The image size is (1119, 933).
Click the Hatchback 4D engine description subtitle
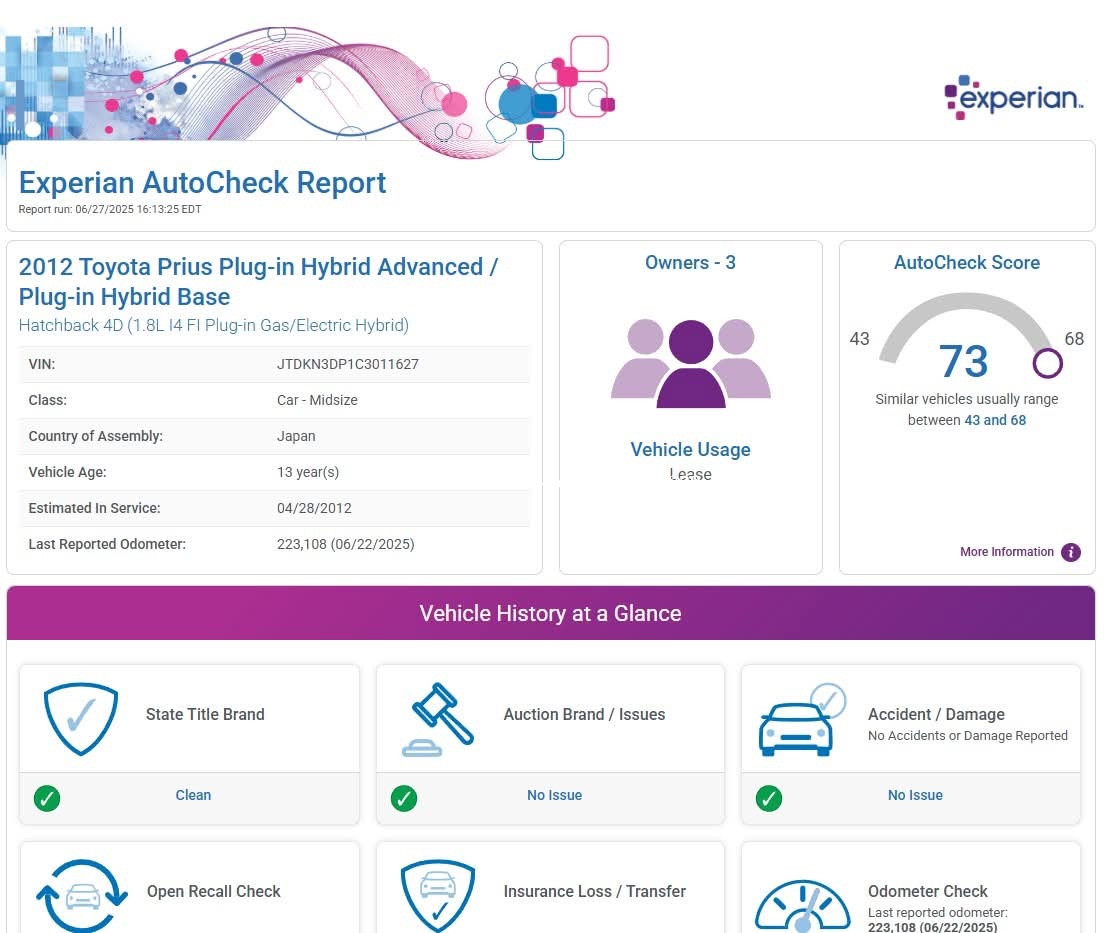[213, 326]
